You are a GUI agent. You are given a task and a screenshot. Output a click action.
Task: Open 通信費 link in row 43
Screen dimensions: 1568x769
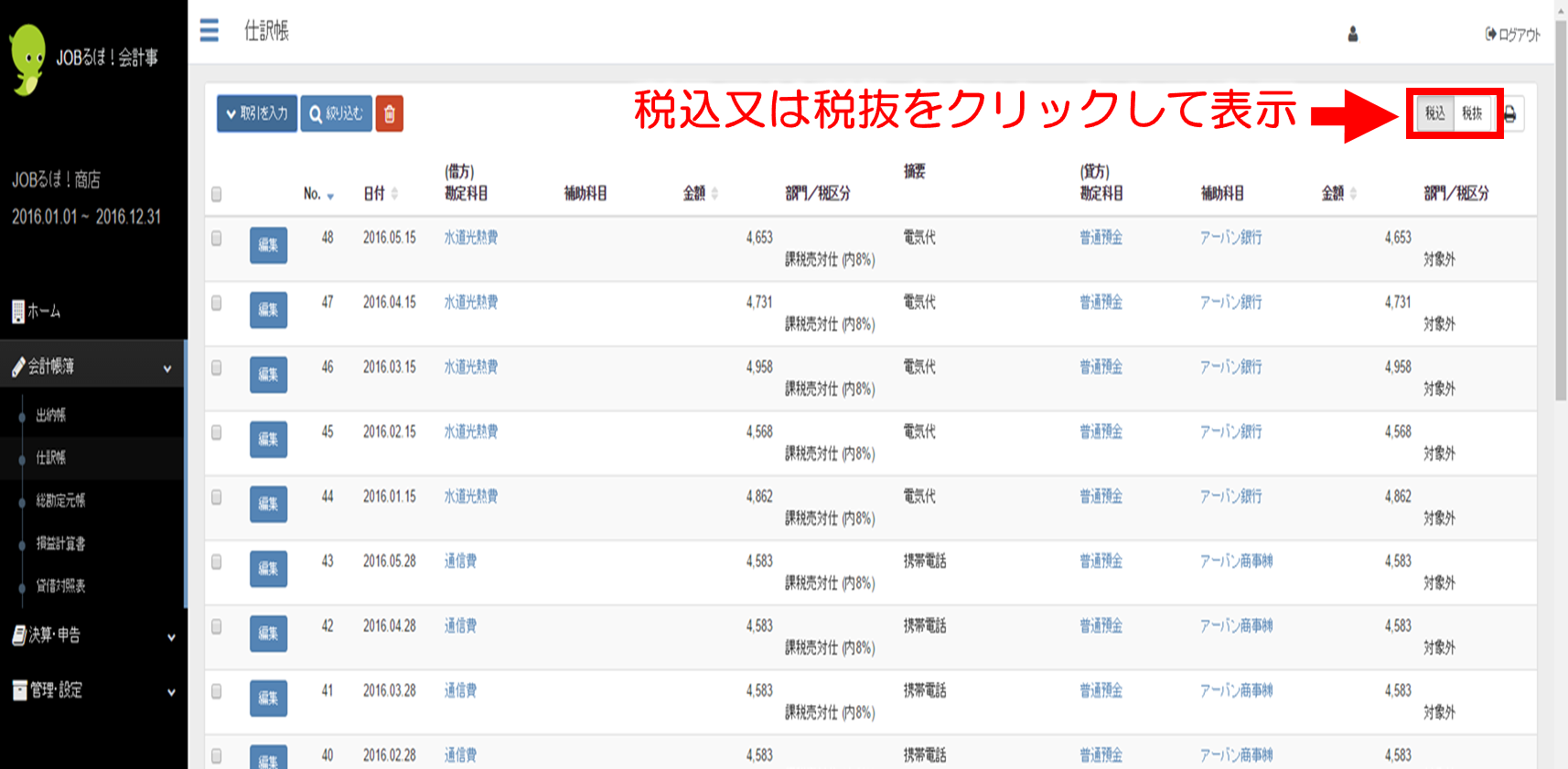click(x=460, y=561)
